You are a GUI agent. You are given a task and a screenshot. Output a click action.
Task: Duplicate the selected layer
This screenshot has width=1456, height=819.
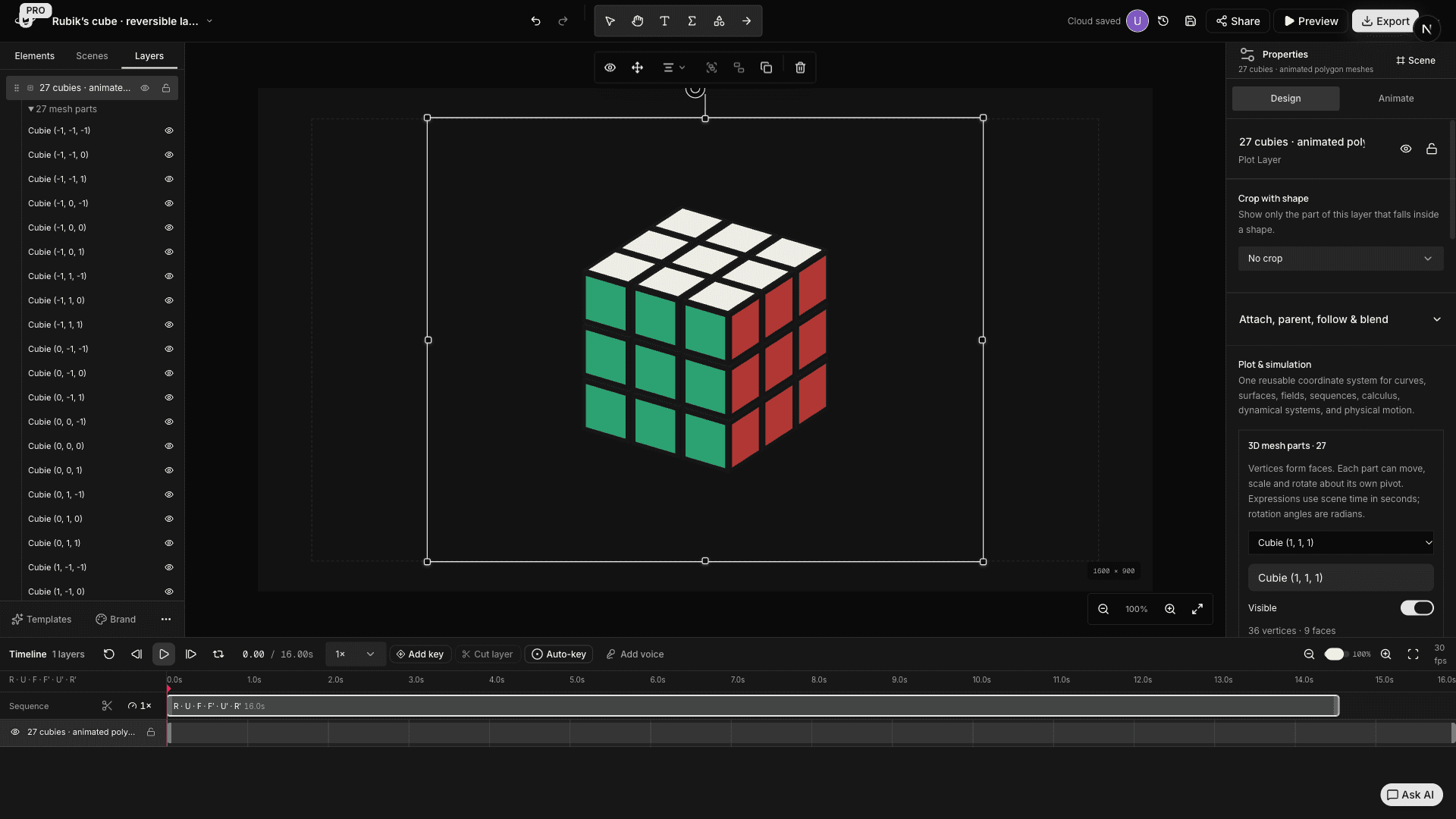766,67
